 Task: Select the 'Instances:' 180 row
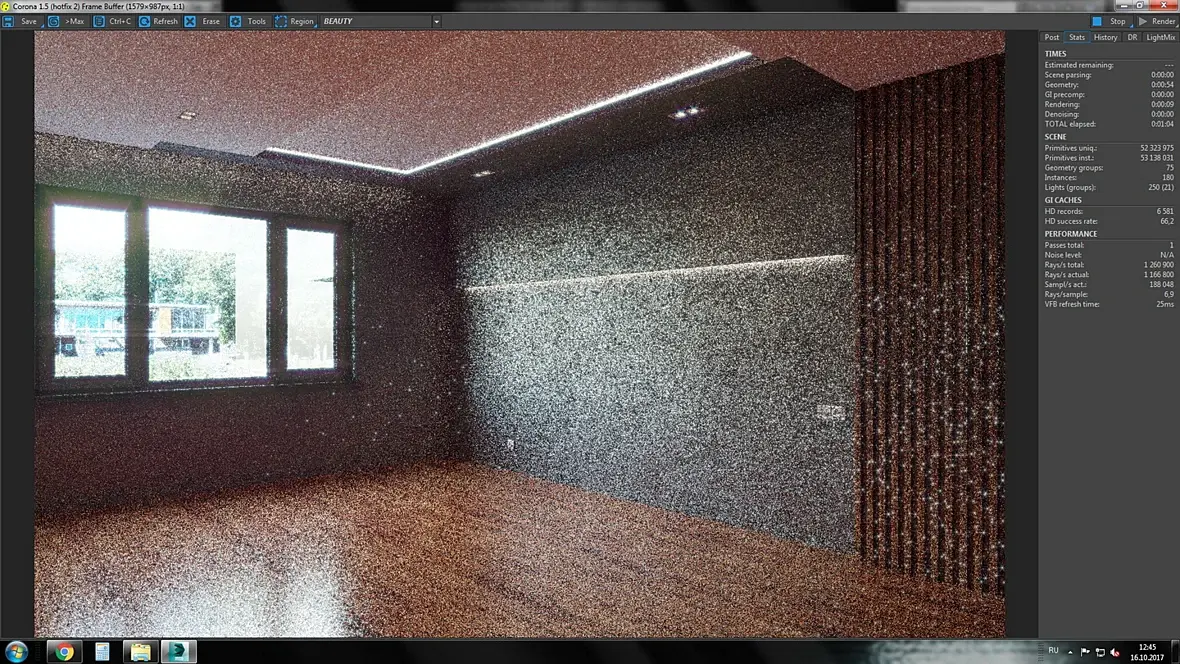pyautogui.click(x=1109, y=178)
